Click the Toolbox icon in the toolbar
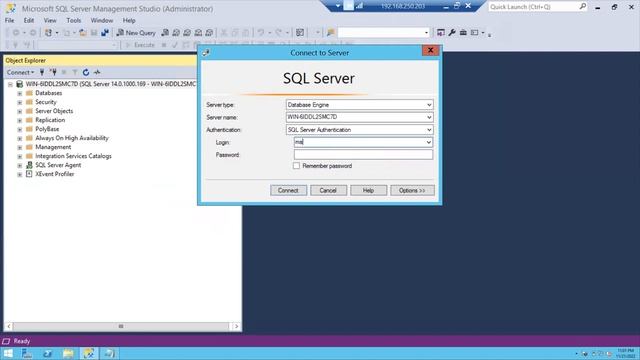 (463, 33)
